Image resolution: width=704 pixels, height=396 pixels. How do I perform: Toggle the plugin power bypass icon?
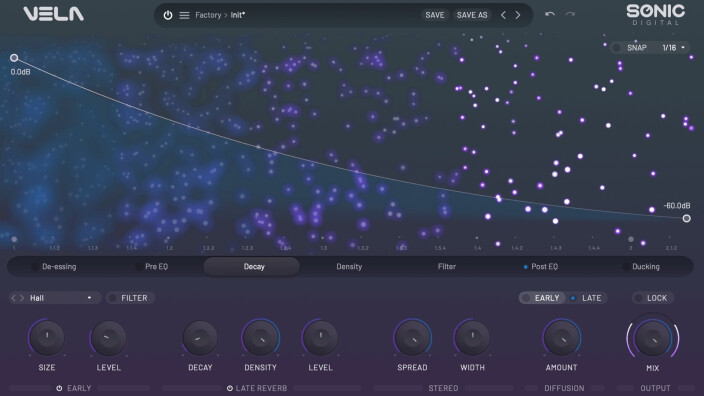[x=168, y=15]
